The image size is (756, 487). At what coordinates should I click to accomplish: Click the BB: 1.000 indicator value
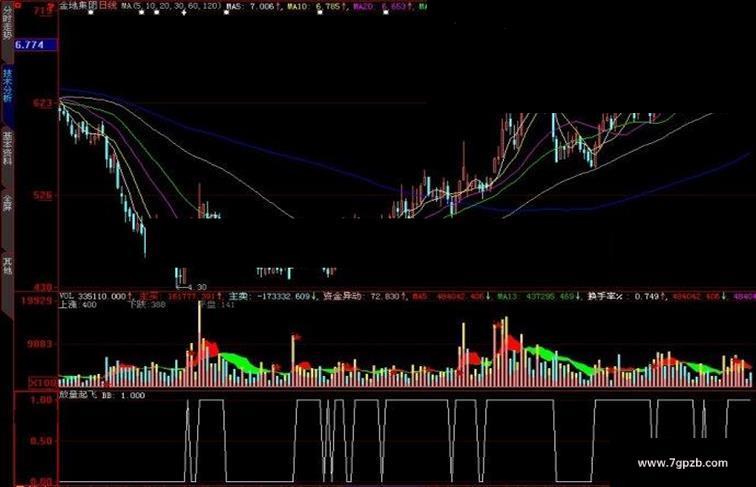pyautogui.click(x=123, y=395)
